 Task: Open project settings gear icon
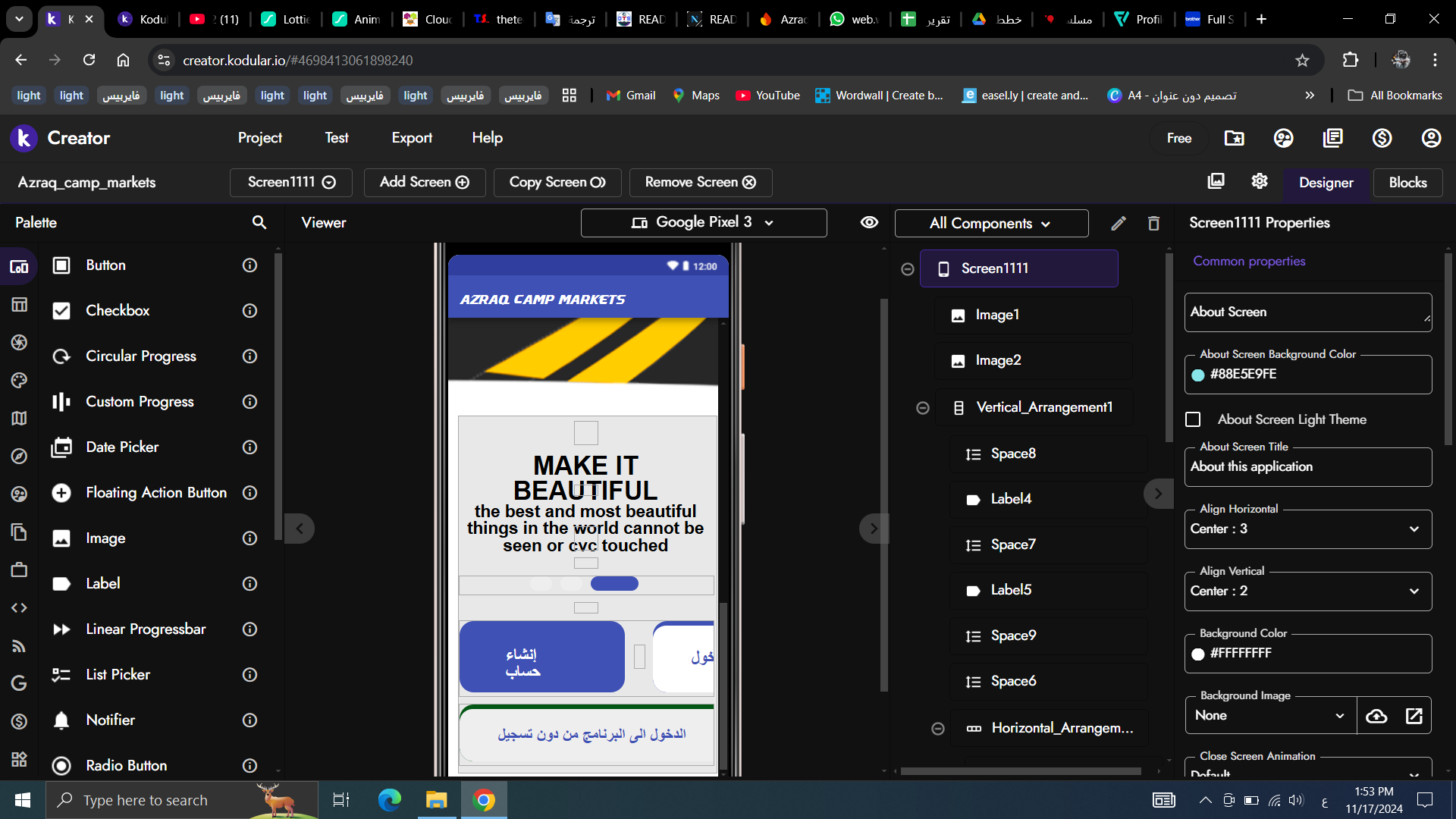click(x=1260, y=181)
